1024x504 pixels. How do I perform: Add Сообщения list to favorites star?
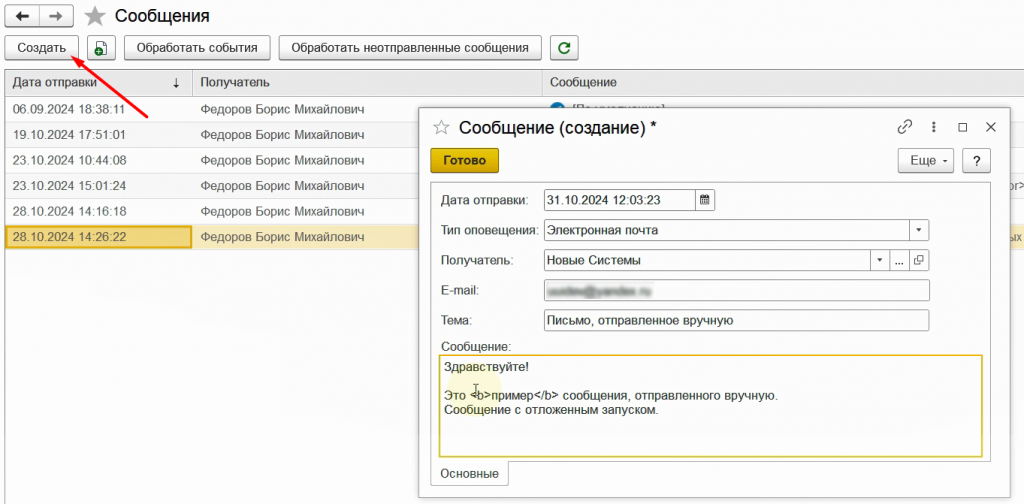click(95, 16)
